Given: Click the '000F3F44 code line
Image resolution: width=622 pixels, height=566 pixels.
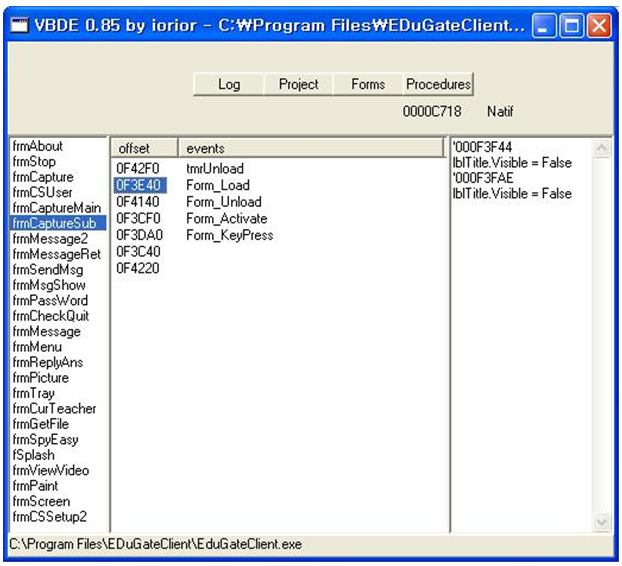Looking at the screenshot, I should pyautogui.click(x=482, y=147).
